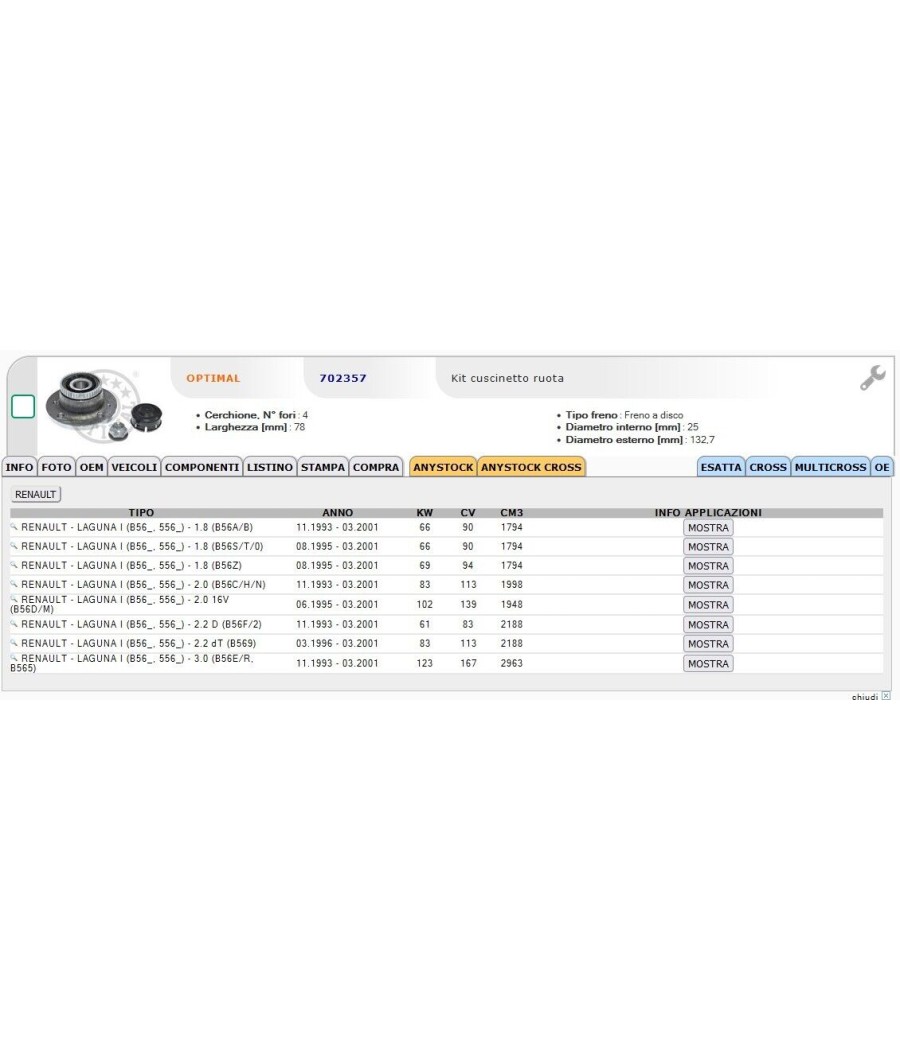Viewport: 900px width, 1050px height.
Task: Open the MULTICROSS tab
Action: click(x=830, y=467)
